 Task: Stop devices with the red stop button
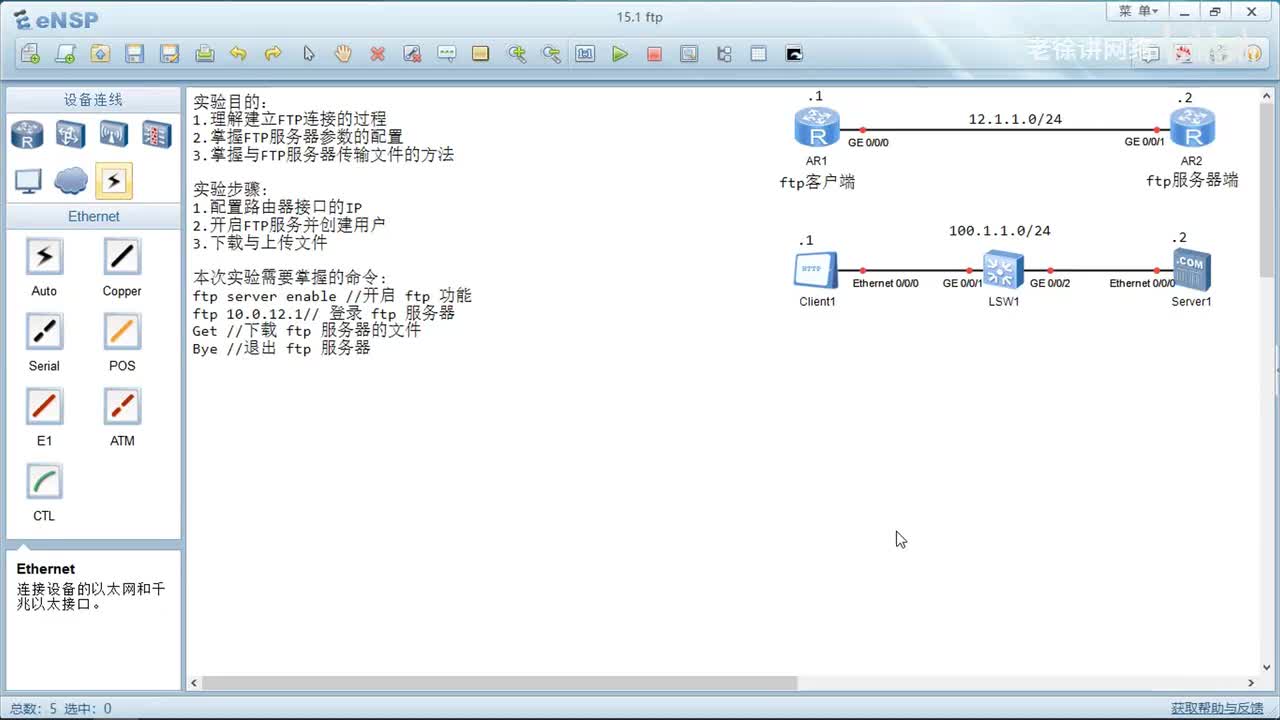tap(654, 54)
